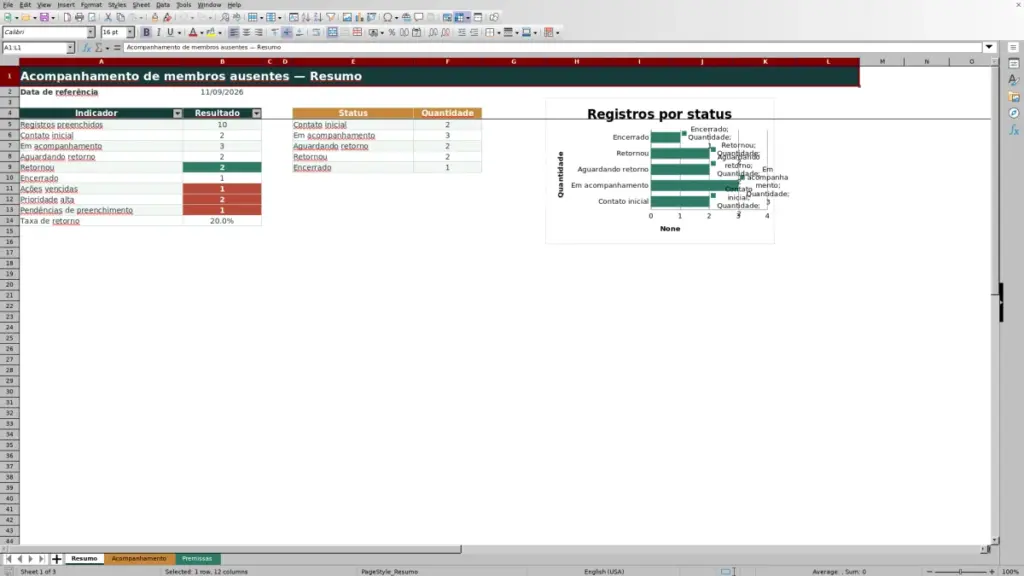Click the Formula equals button
Screen dimensions: 1024x576
tap(117, 47)
